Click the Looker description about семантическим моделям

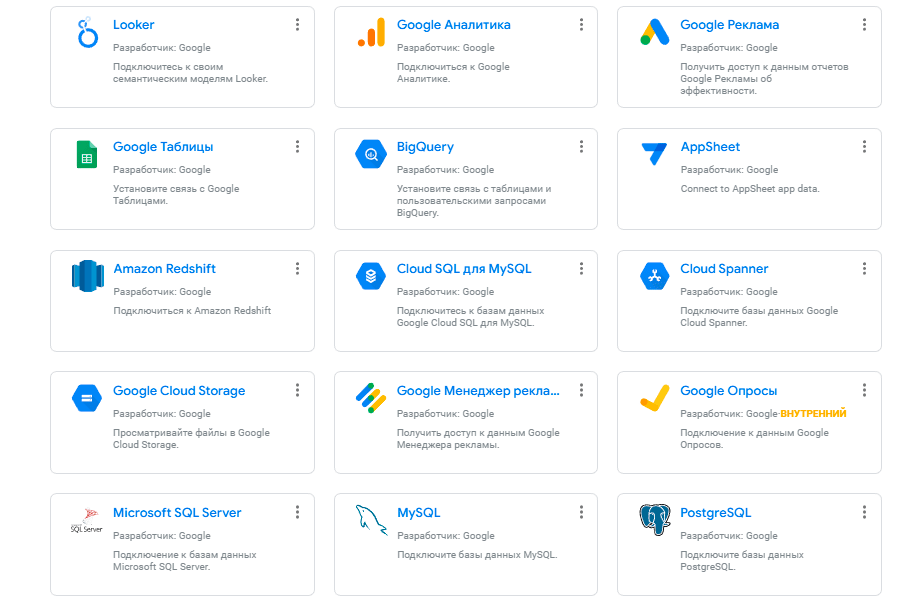[x=190, y=73]
